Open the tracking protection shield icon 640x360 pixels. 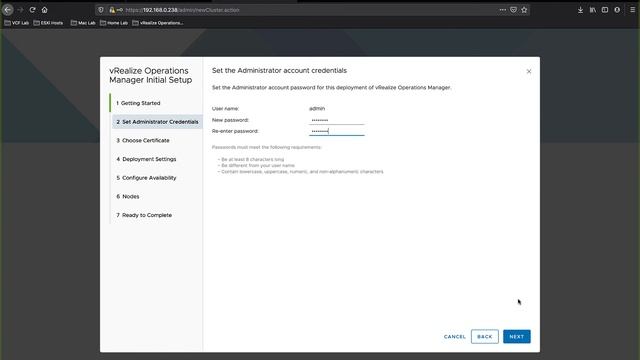(x=101, y=10)
